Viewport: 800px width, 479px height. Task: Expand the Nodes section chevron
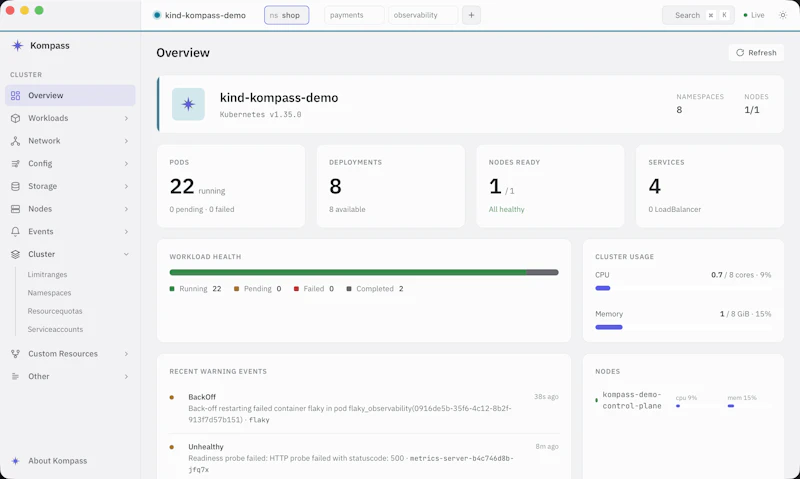(x=126, y=209)
